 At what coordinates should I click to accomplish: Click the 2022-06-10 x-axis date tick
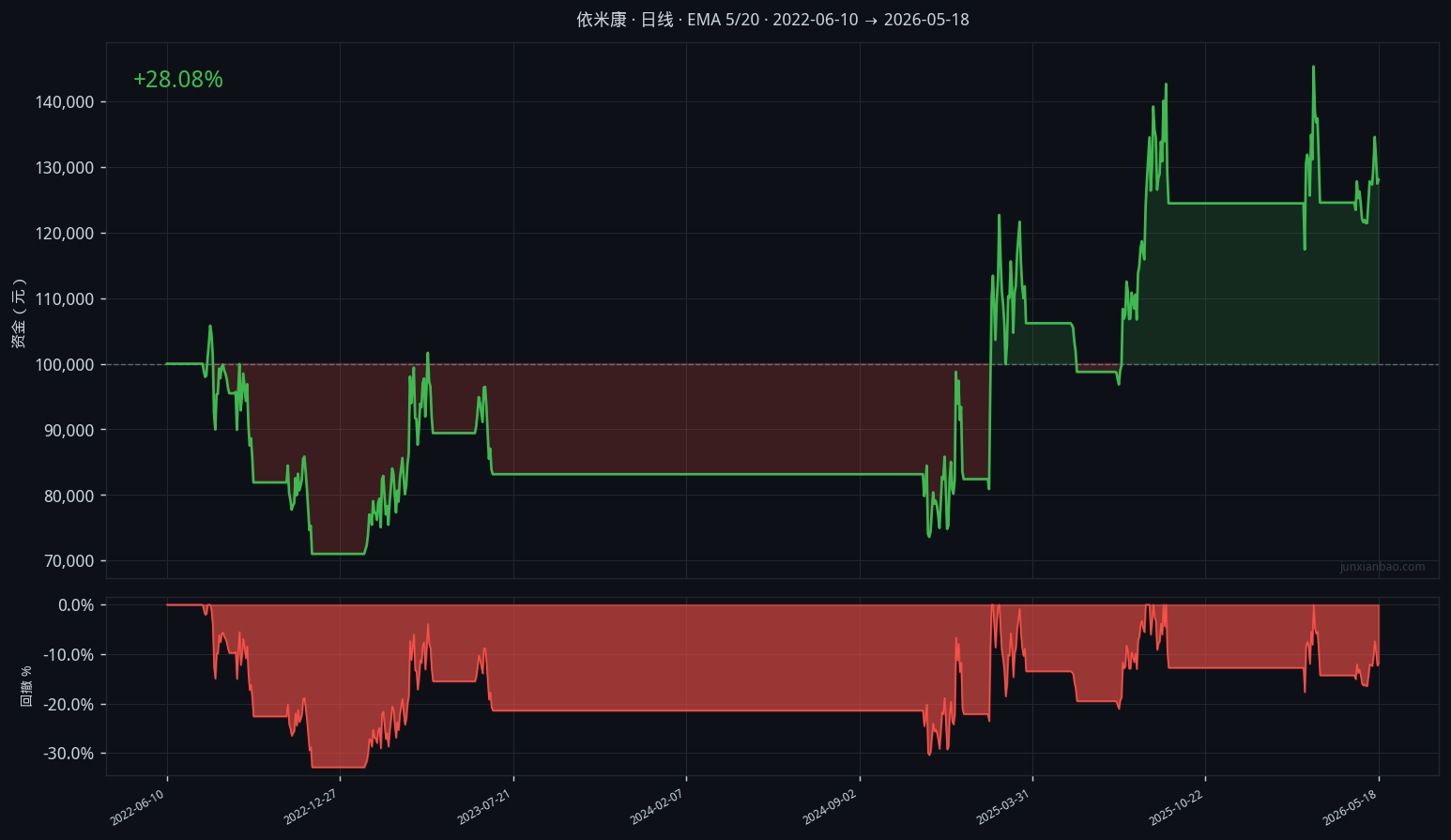[138, 807]
